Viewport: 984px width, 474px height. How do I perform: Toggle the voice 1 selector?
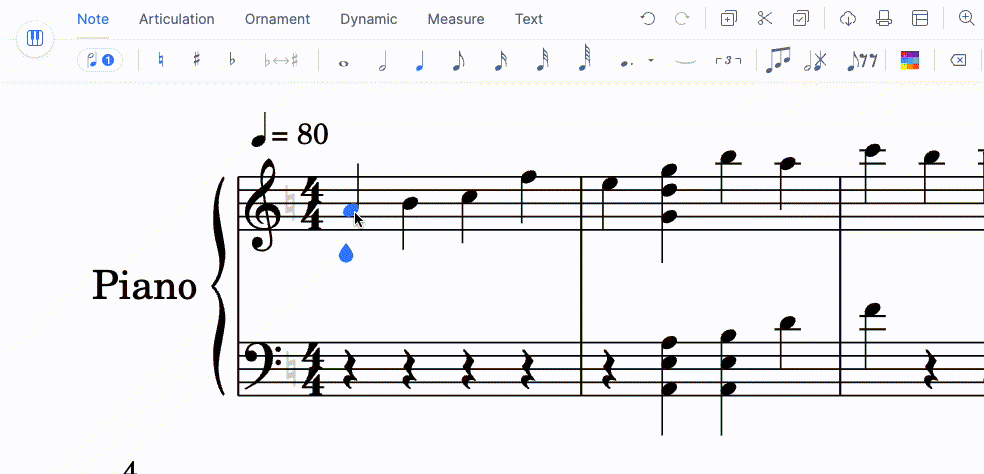point(100,60)
